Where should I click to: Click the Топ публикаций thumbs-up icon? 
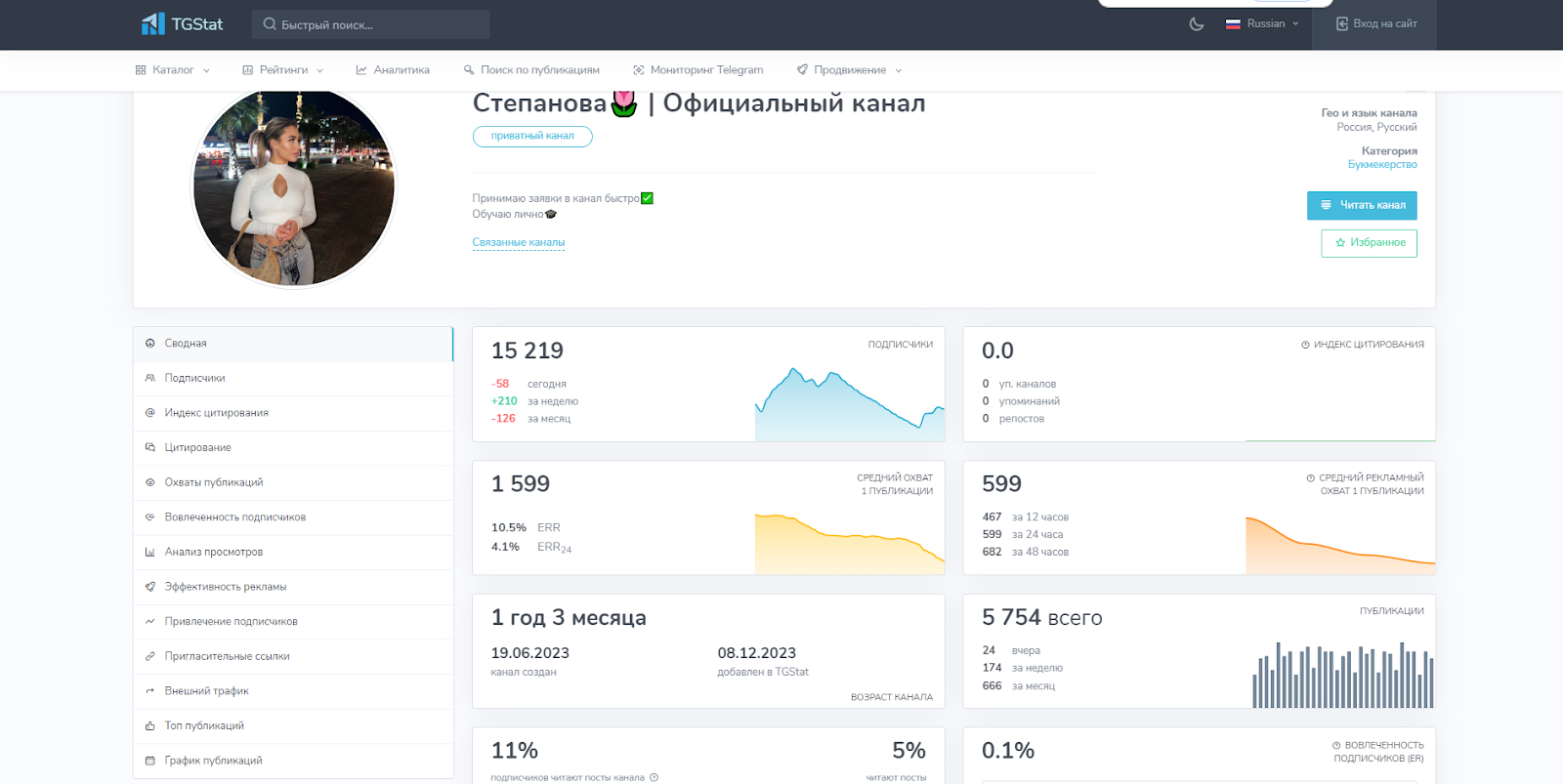pyautogui.click(x=150, y=726)
